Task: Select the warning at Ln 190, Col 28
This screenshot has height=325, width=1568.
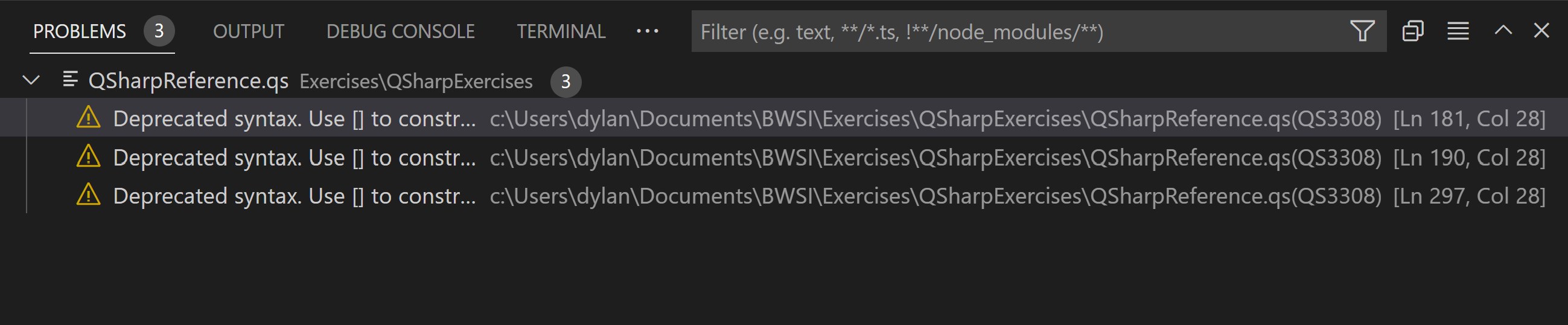Action: click(295, 157)
